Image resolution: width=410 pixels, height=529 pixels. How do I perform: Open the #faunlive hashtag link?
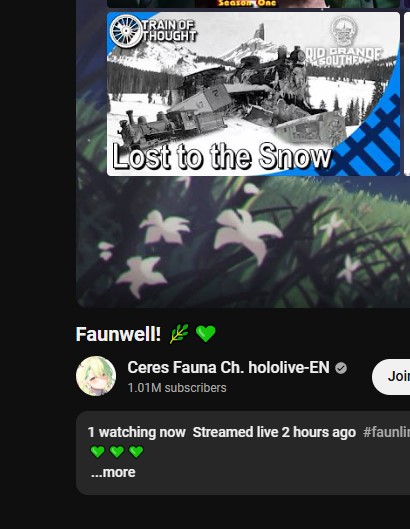[386, 432]
